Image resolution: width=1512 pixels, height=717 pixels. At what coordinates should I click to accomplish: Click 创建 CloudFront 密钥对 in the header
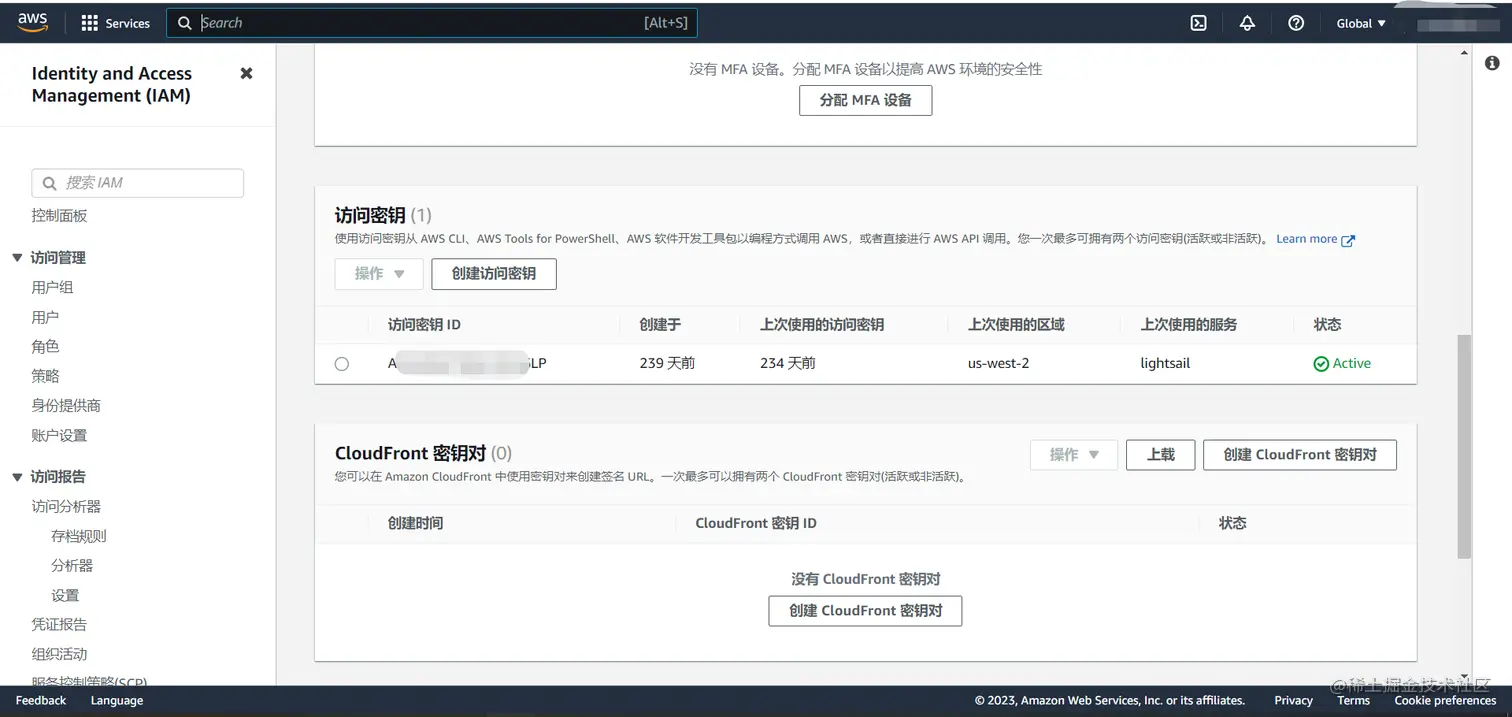click(x=1300, y=455)
